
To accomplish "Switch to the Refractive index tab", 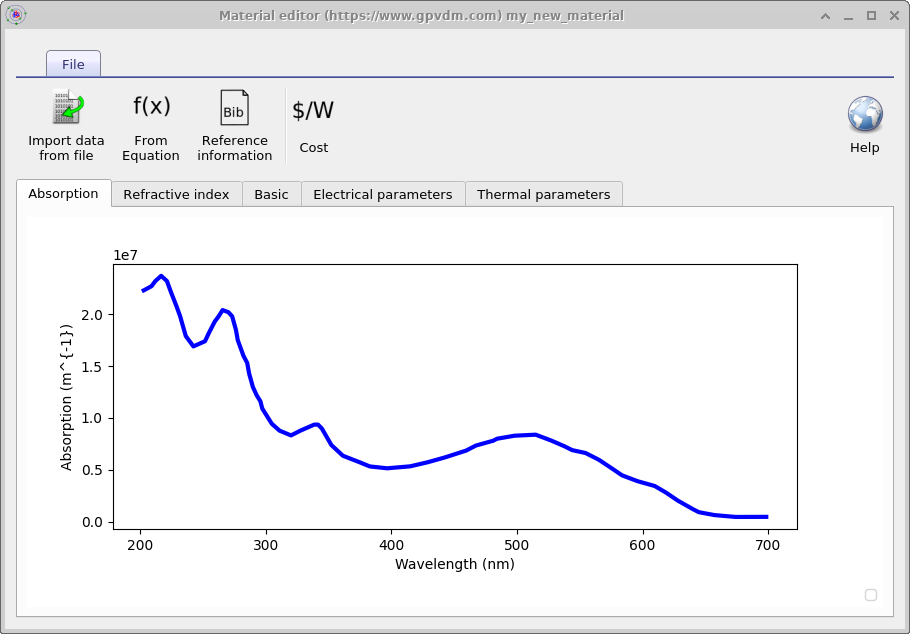I will (176, 193).
